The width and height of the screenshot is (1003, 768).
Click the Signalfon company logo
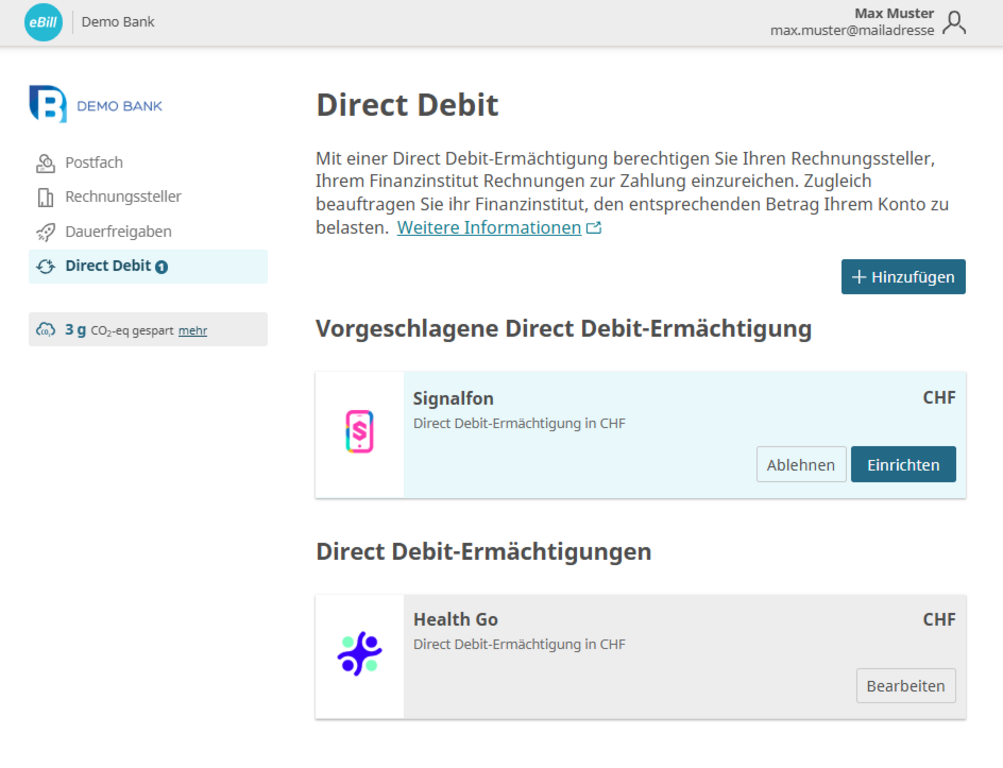359,432
